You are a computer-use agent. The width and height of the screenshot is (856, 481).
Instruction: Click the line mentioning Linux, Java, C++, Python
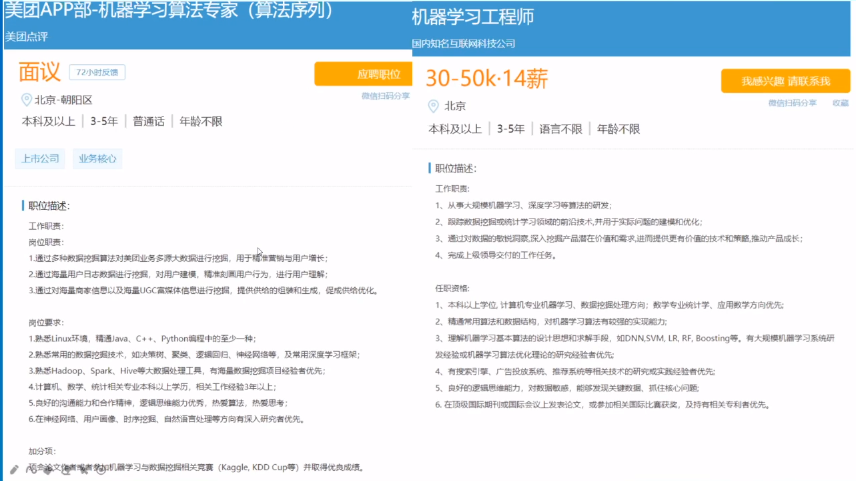pos(142,339)
